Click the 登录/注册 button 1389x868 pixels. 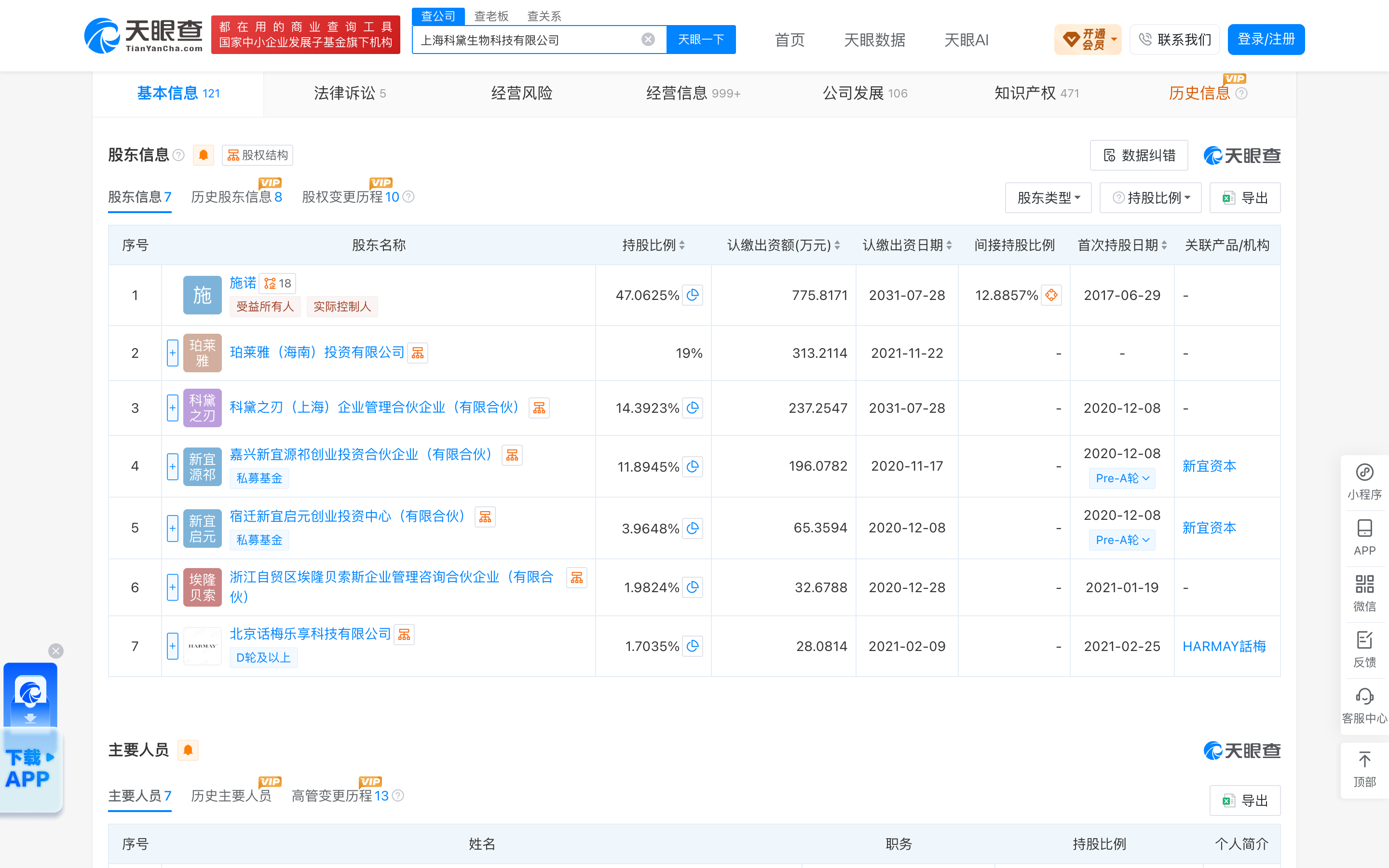[1266, 40]
